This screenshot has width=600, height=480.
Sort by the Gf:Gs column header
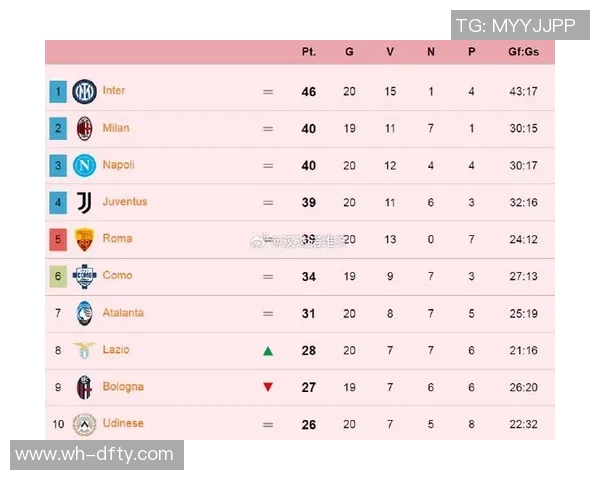tap(523, 52)
